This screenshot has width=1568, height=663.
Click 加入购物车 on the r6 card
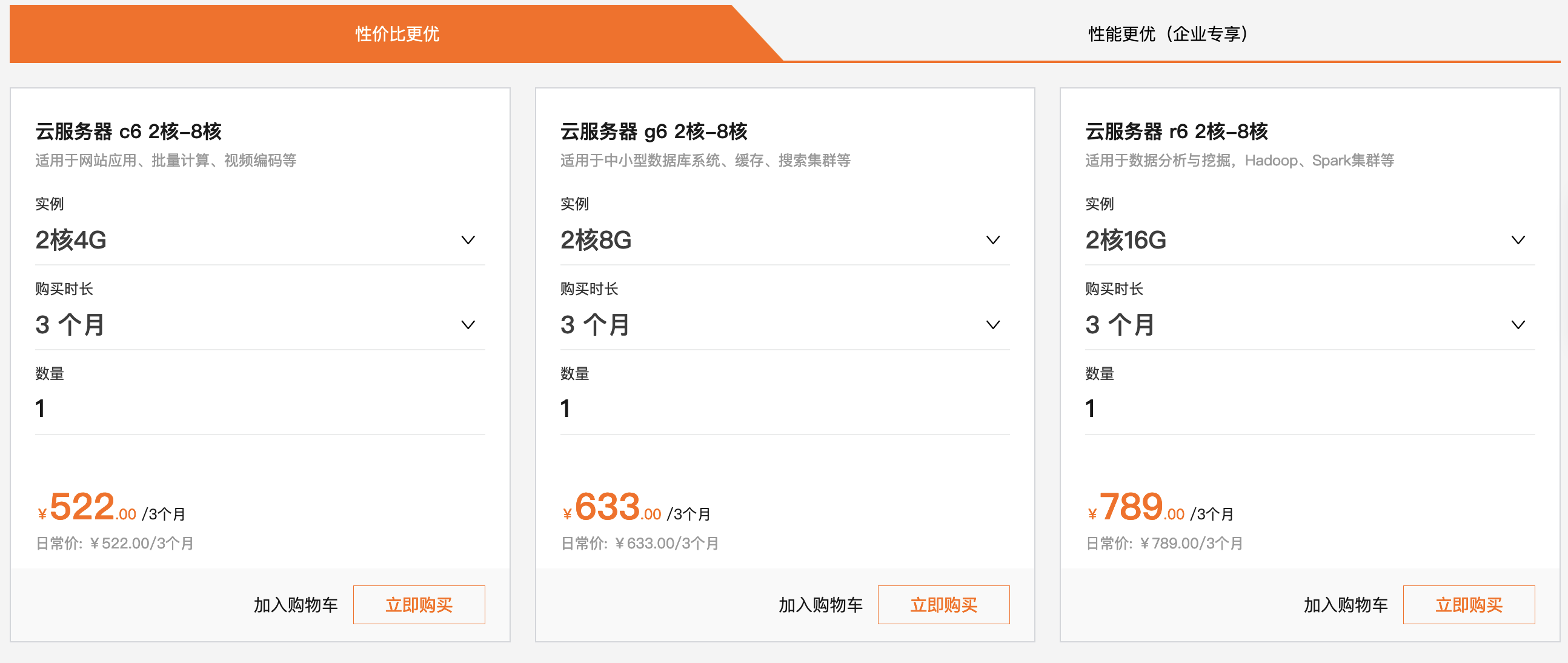click(1345, 605)
